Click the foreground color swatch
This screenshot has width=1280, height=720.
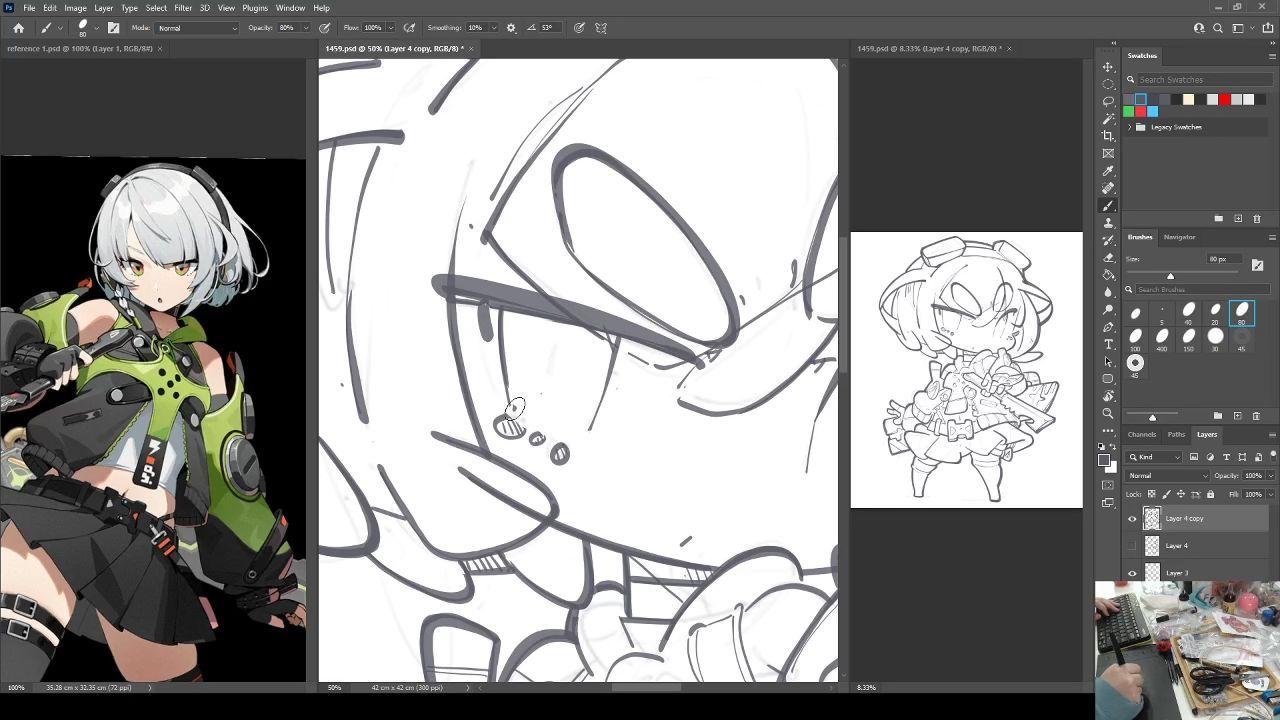pos(1104,460)
